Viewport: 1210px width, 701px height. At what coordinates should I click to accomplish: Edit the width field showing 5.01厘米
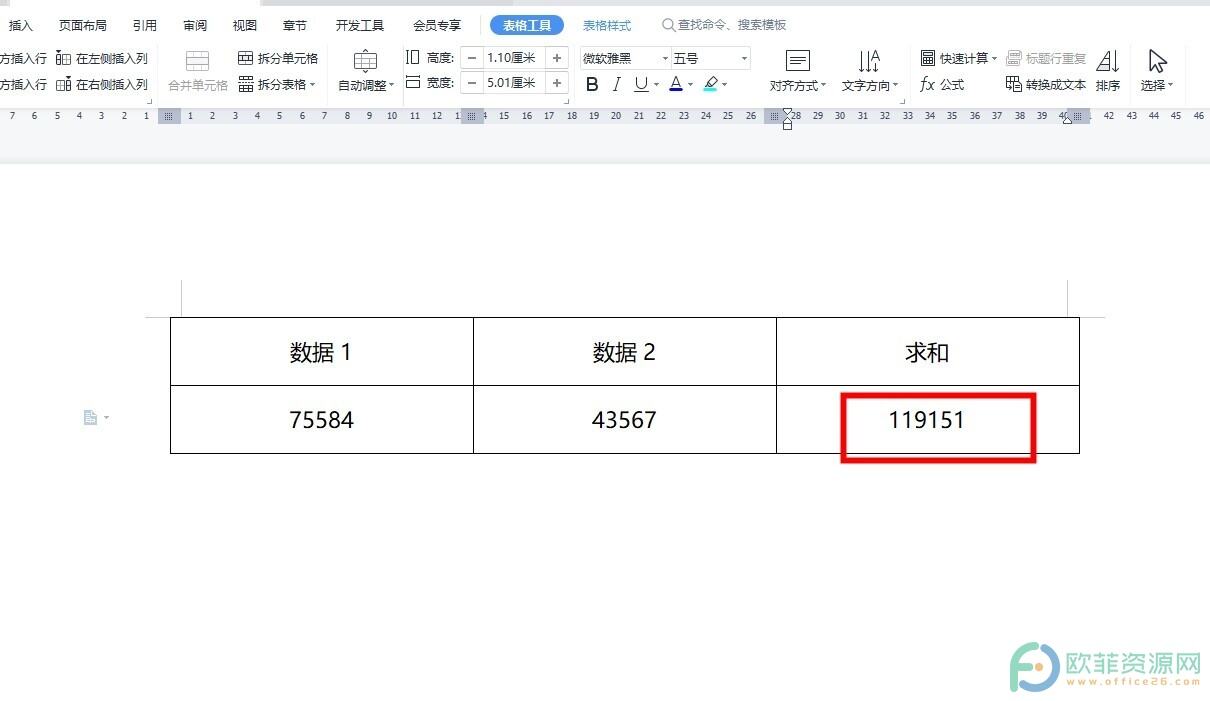coord(514,83)
